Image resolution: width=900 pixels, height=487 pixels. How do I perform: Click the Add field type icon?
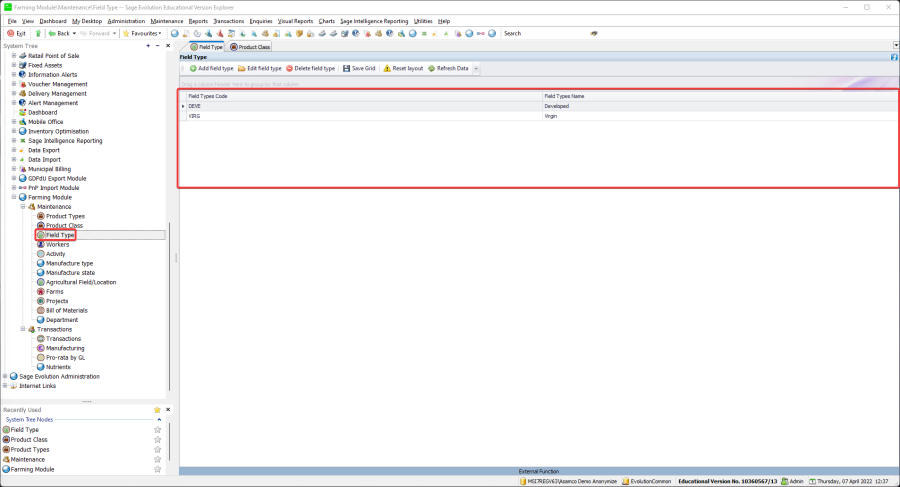[x=193, y=68]
